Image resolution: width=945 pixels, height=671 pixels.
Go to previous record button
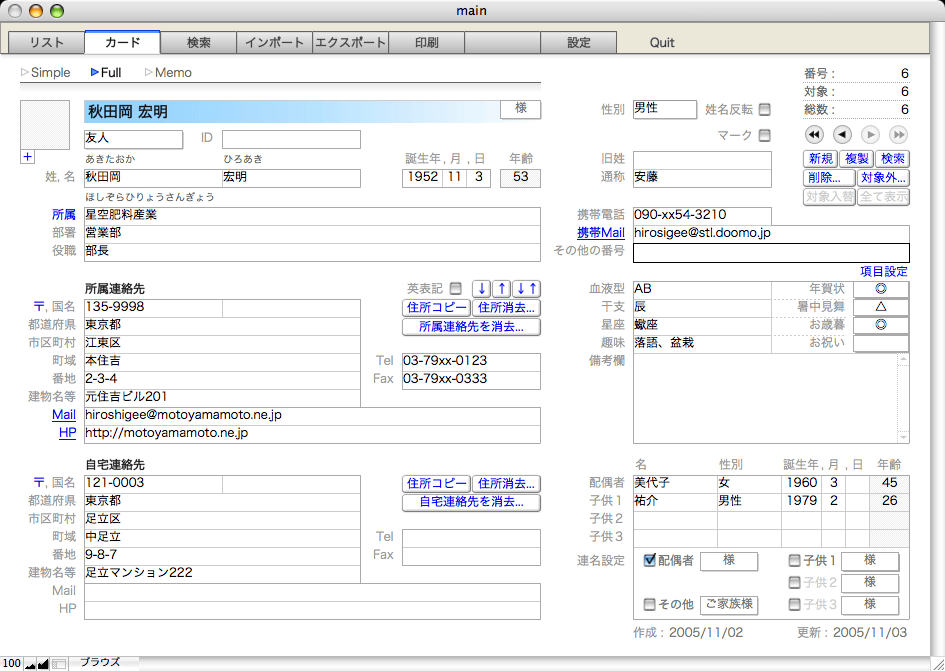(x=842, y=134)
